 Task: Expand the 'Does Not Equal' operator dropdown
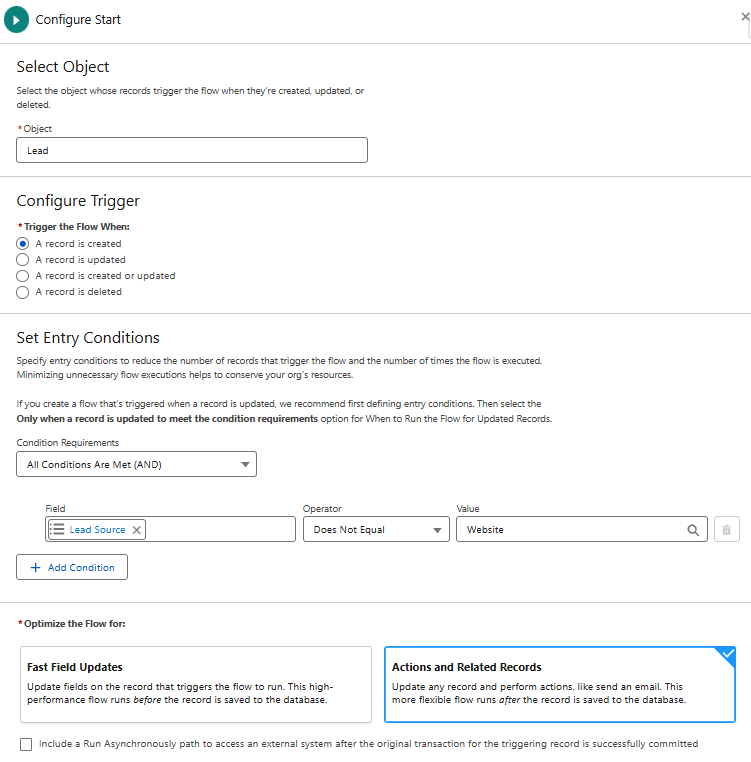[376, 530]
